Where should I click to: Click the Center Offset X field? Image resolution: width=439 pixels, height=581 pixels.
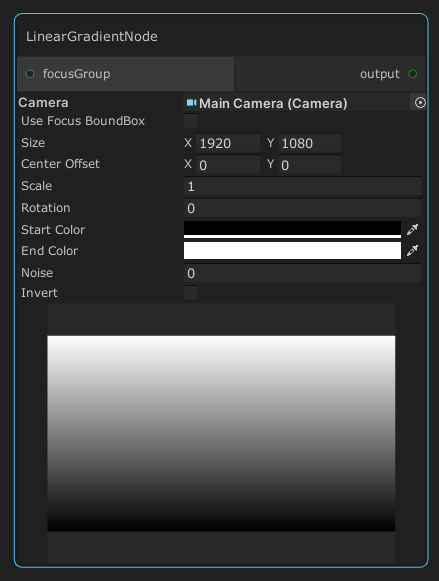pyautogui.click(x=228, y=165)
